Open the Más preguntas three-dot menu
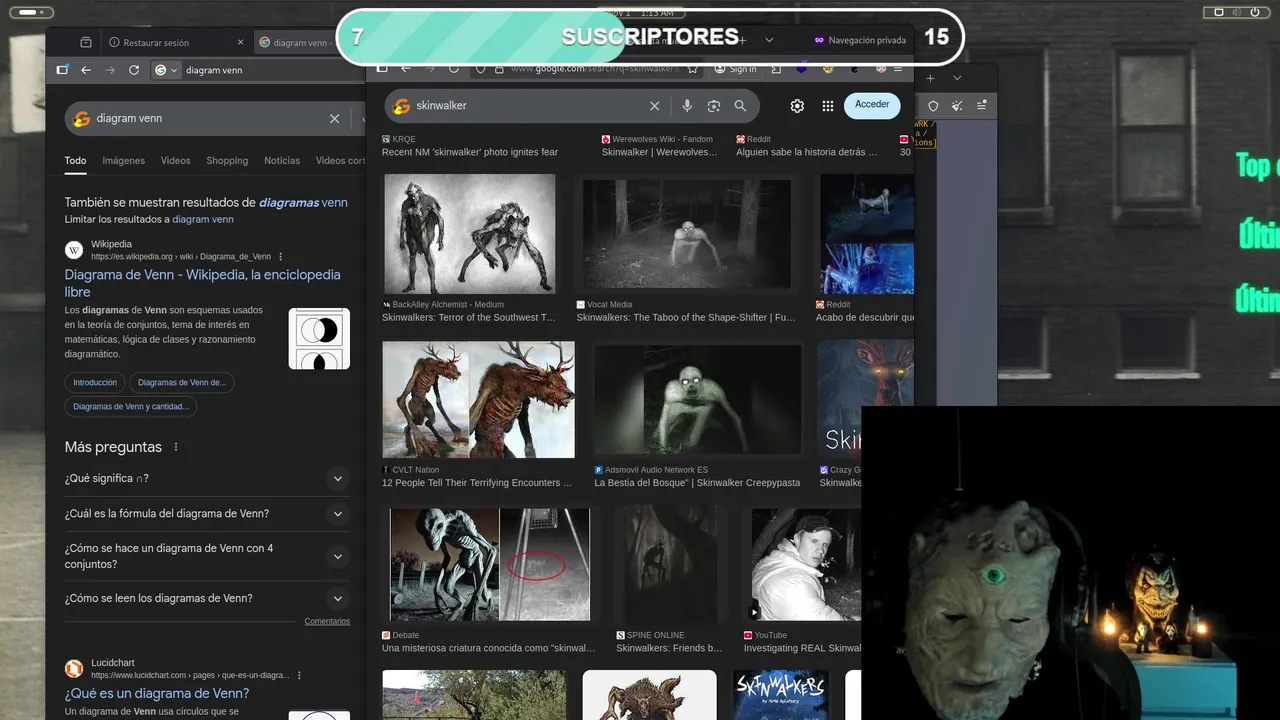 click(x=176, y=447)
